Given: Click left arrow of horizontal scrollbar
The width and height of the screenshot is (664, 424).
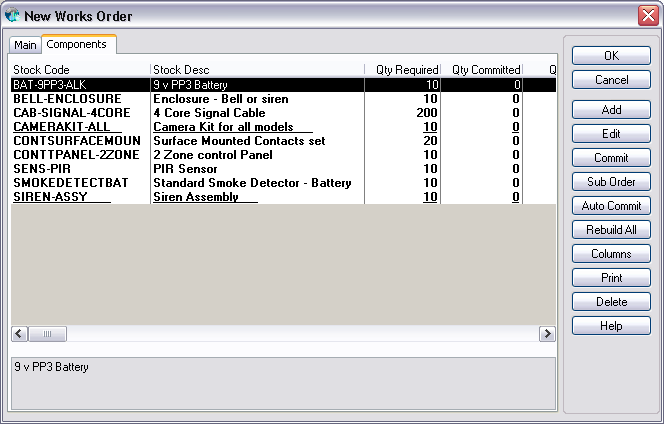Looking at the screenshot, I should 19,334.
